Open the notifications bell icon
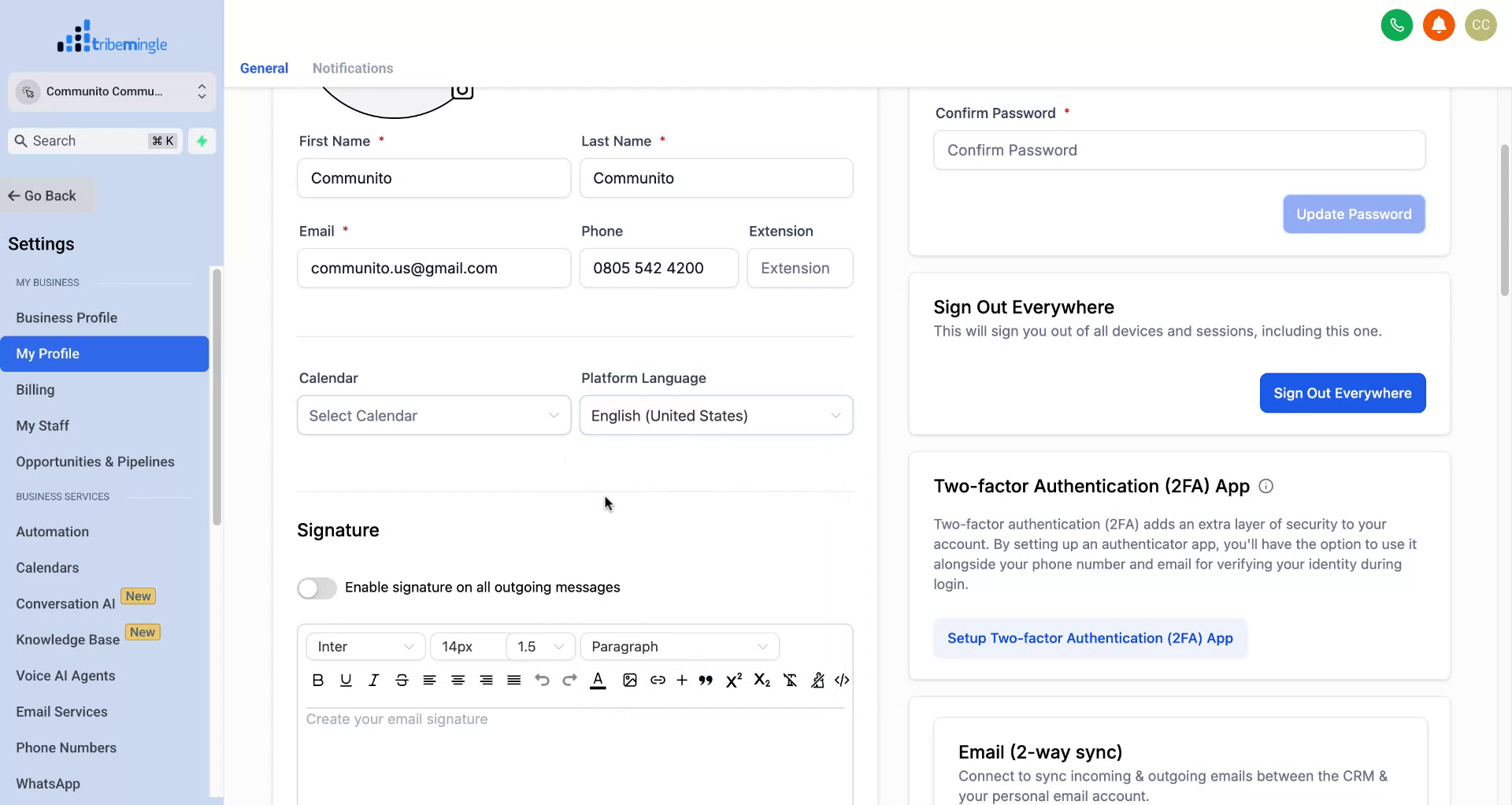 pyautogui.click(x=1439, y=24)
